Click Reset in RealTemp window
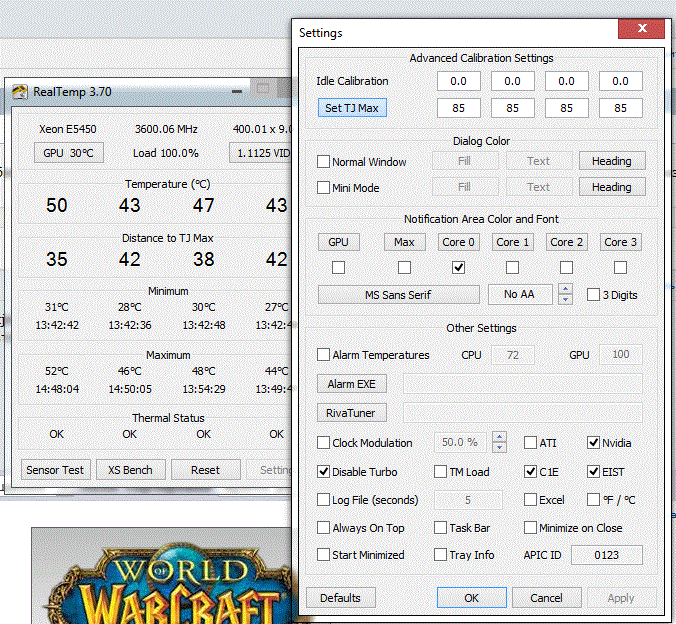 [206, 470]
